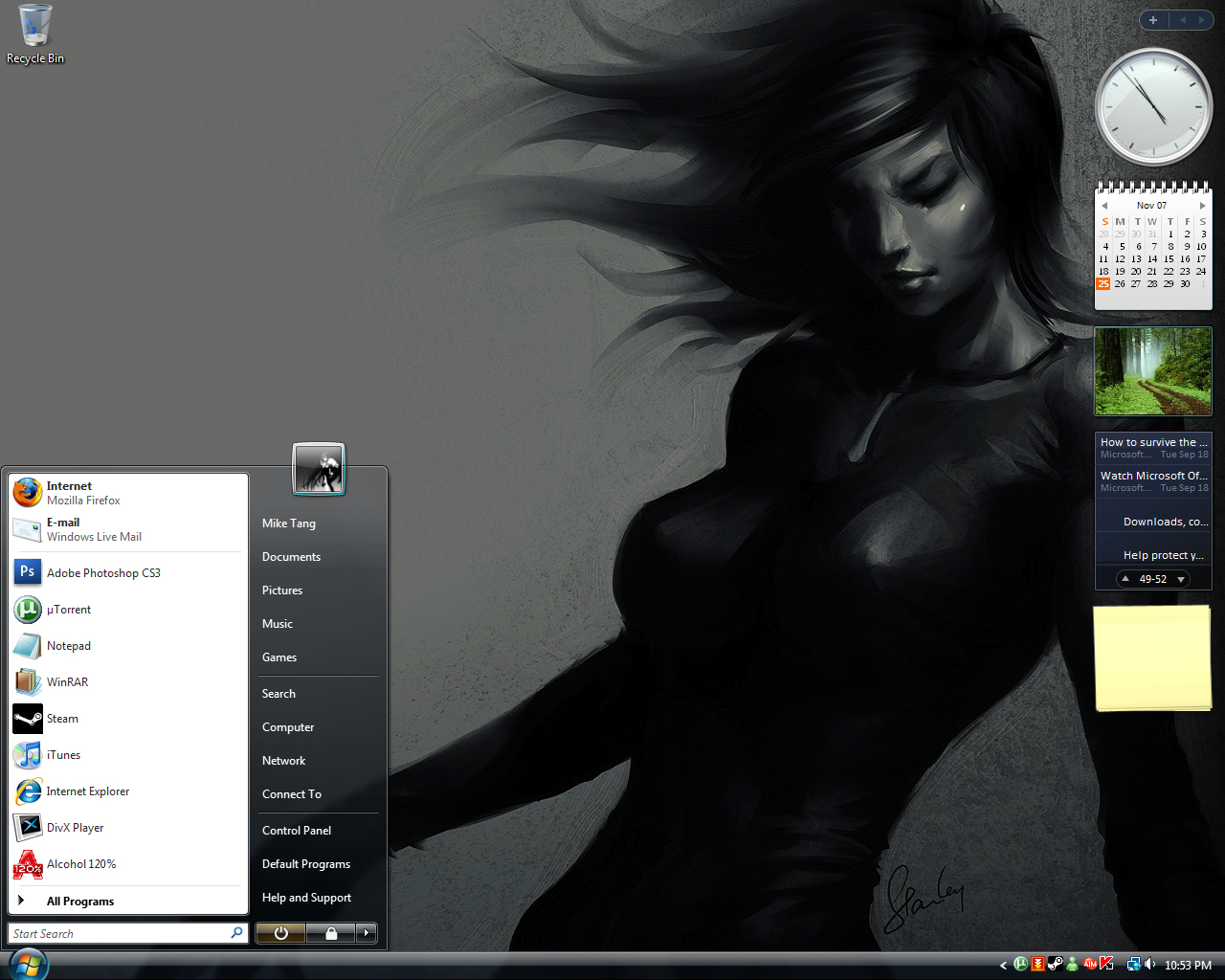
Task: Open the Recycle Bin desktop icon
Action: point(35,34)
